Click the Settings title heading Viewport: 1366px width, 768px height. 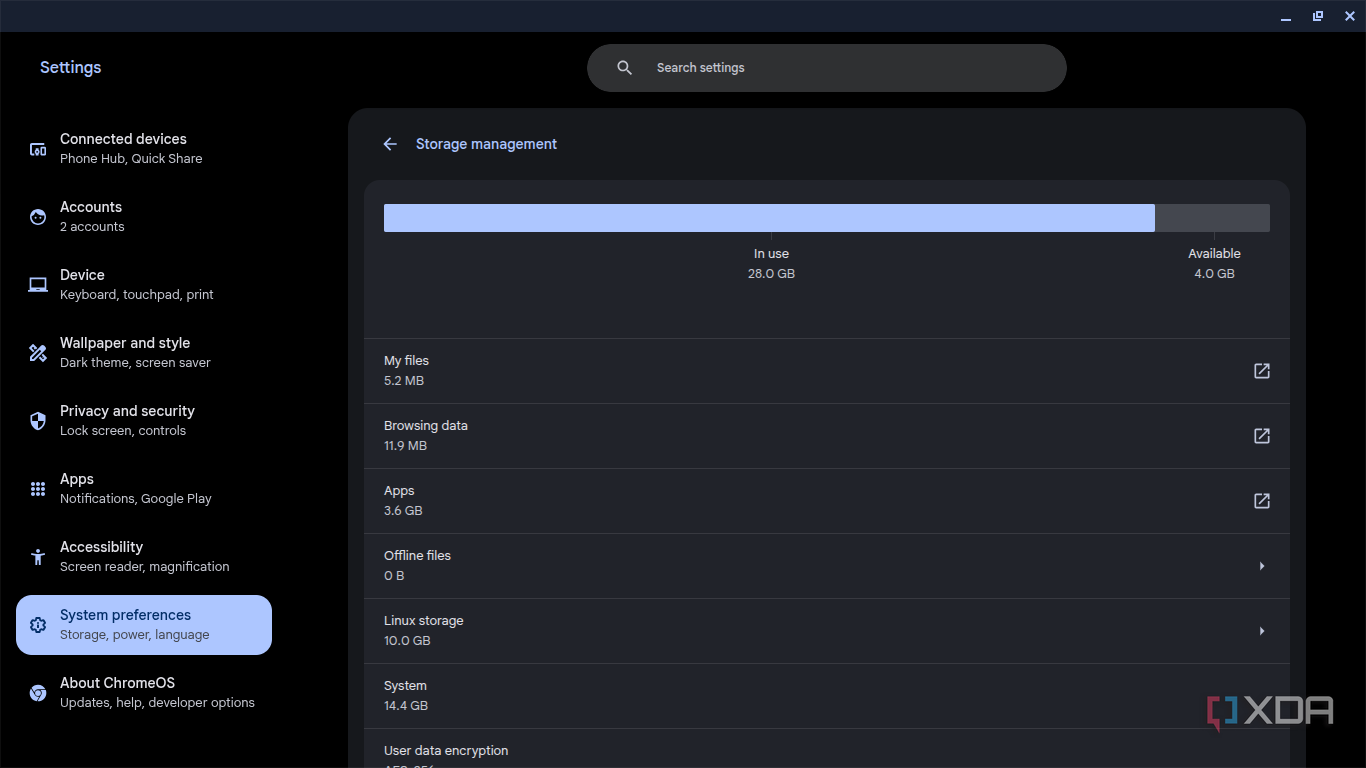[70, 68]
